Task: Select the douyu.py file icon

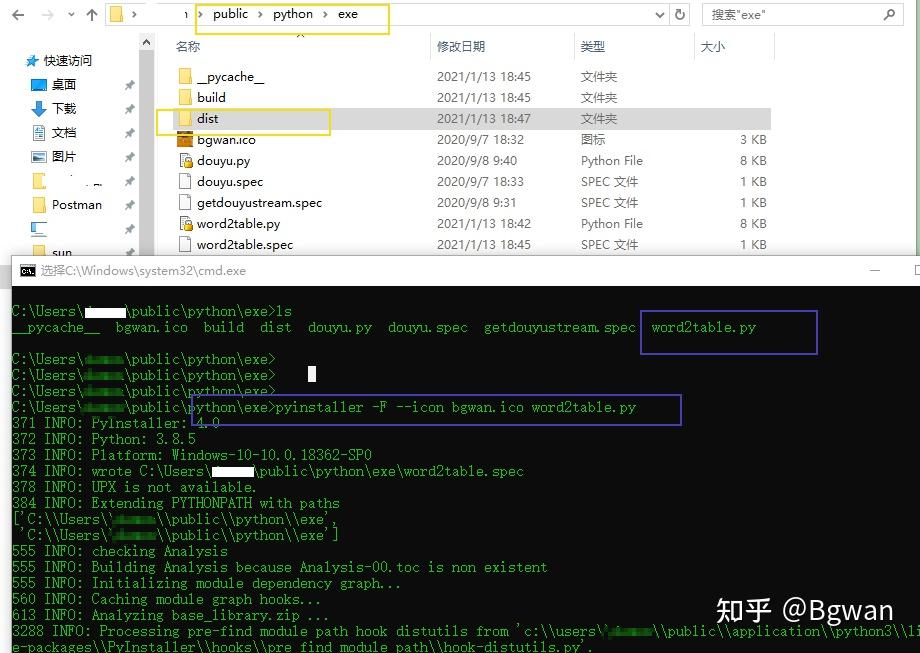Action: coord(185,160)
